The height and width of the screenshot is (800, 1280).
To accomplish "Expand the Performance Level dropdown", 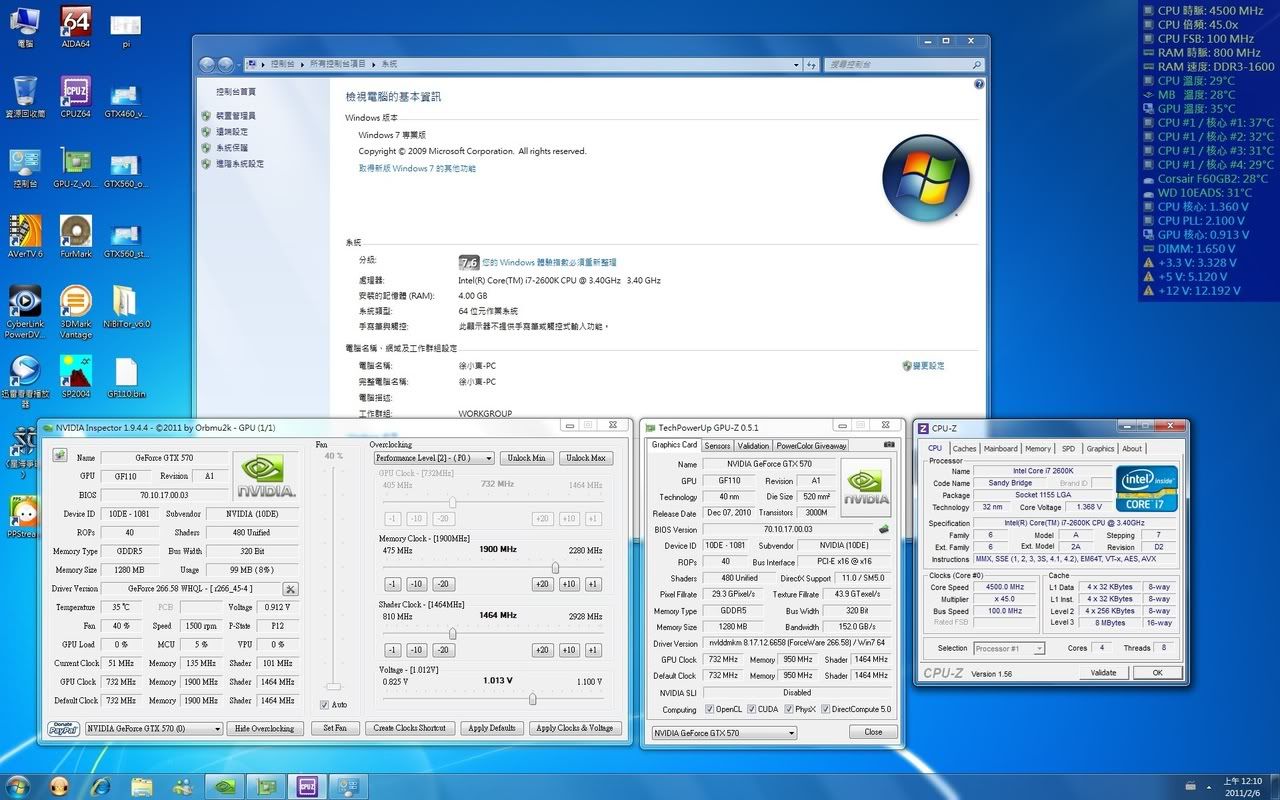I will [x=434, y=458].
